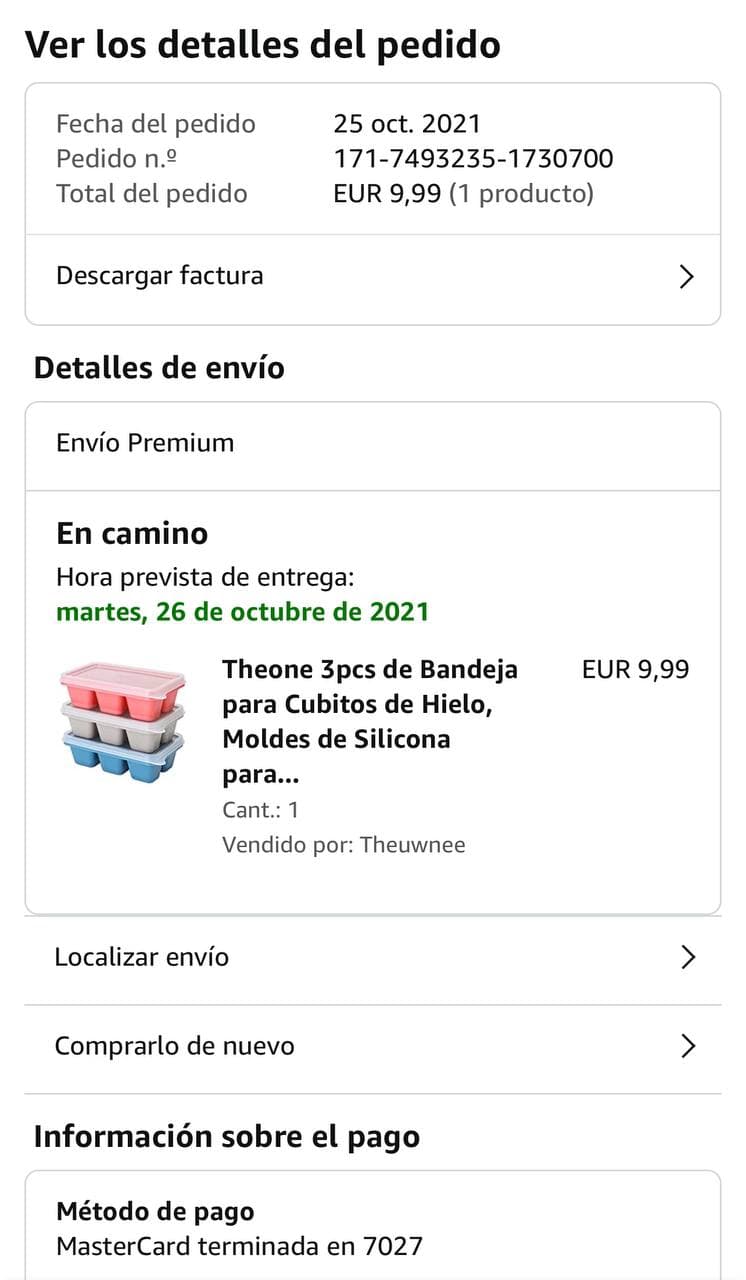Click the Método de pago label
The height and width of the screenshot is (1280, 746).
coord(155,1212)
